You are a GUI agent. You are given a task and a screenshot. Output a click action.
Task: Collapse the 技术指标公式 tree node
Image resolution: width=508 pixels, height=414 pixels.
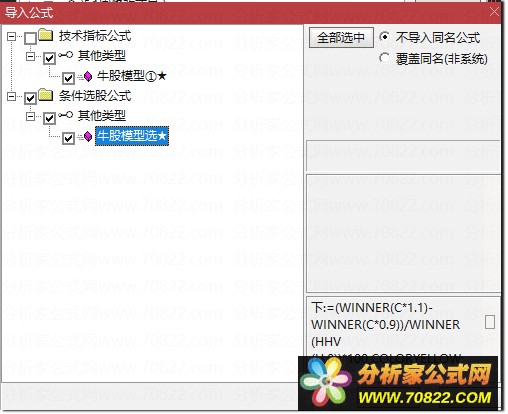click(11, 36)
